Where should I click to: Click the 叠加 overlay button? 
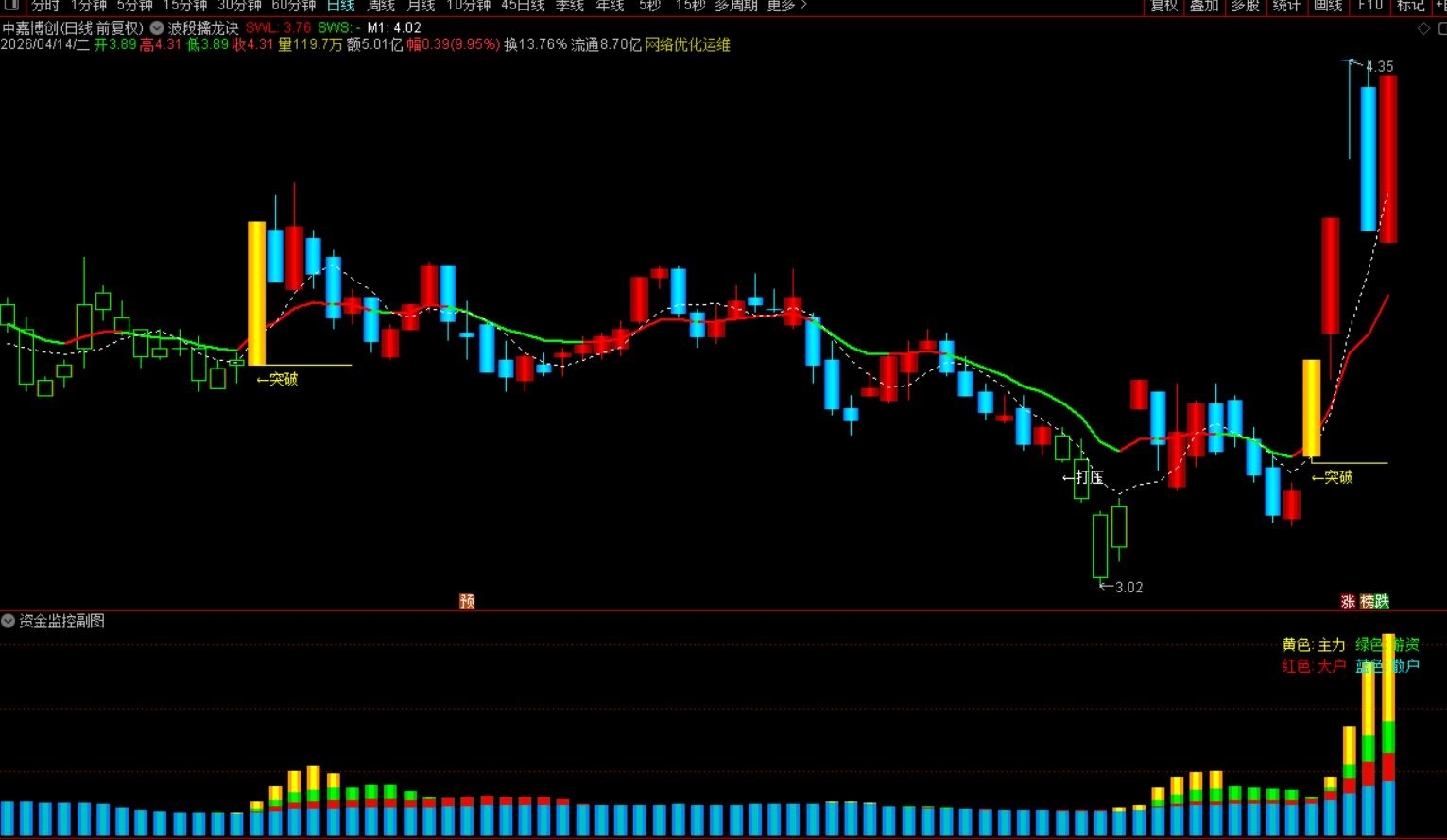(1204, 6)
